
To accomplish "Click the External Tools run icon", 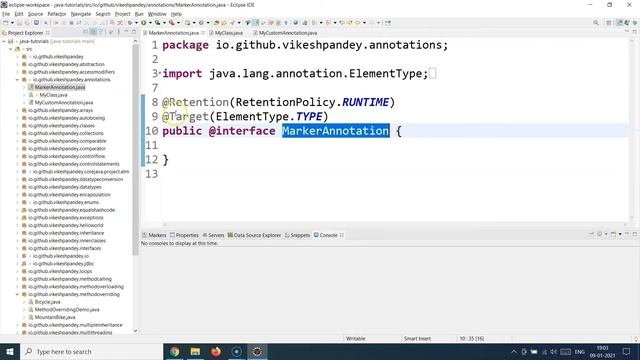I will pyautogui.click(x=172, y=23).
